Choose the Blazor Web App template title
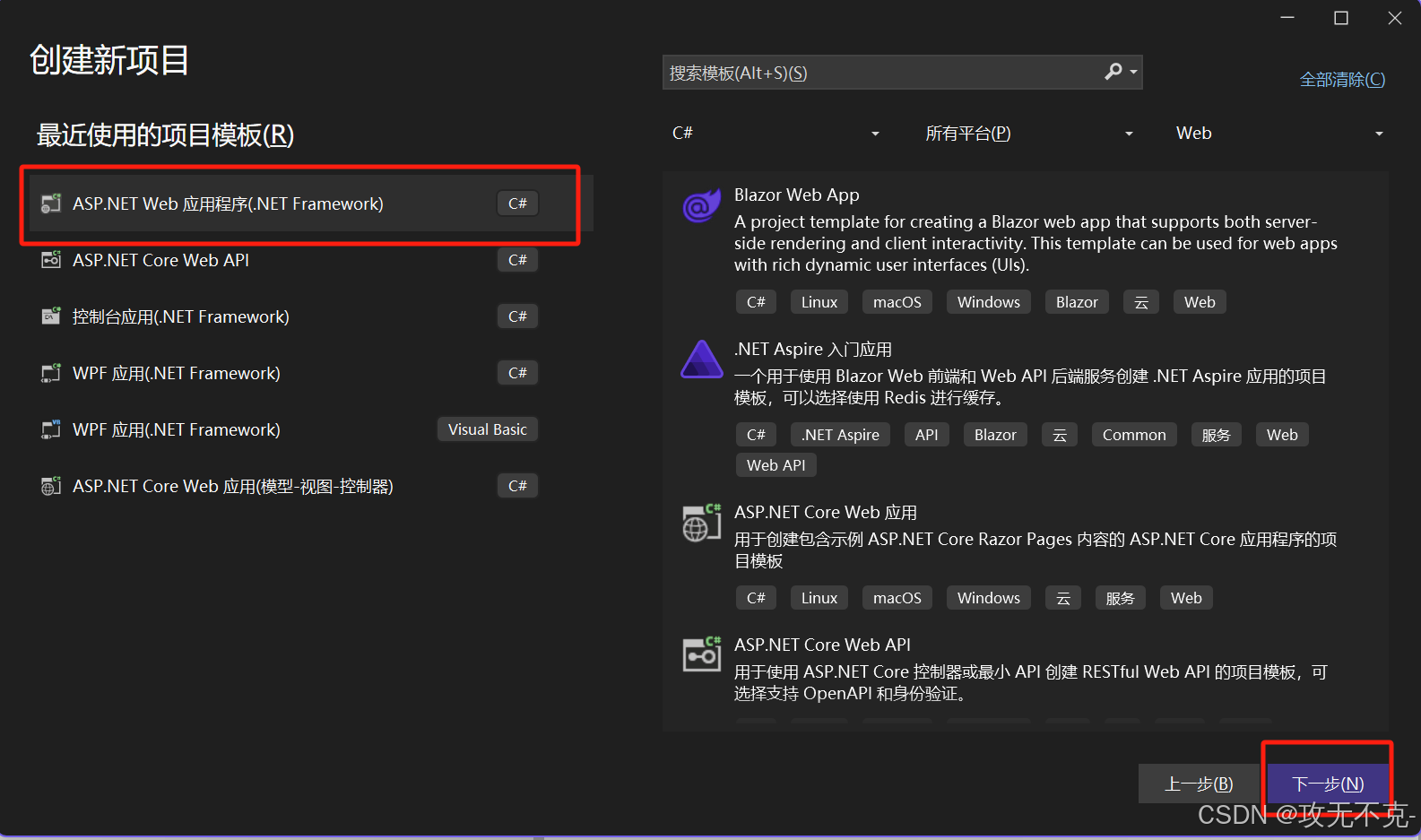Screen dimensions: 1421x840 pyautogui.click(x=796, y=195)
